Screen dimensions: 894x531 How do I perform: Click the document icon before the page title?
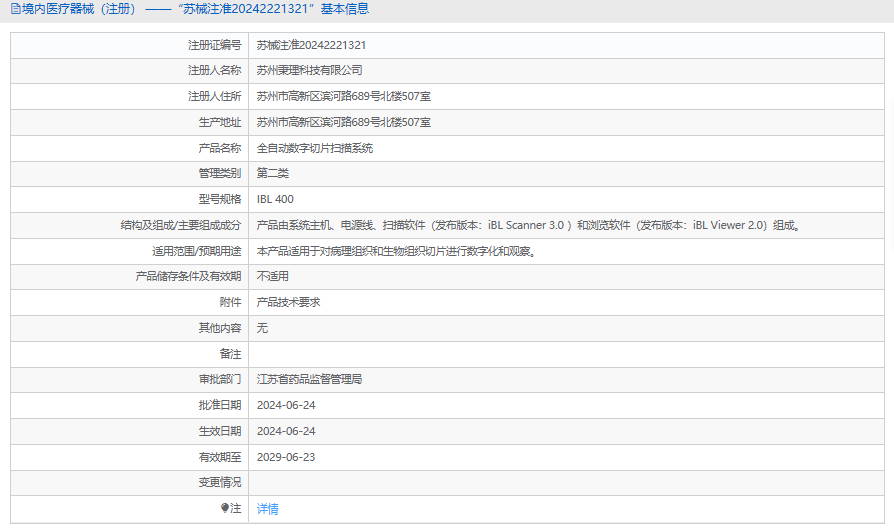tap(15, 9)
